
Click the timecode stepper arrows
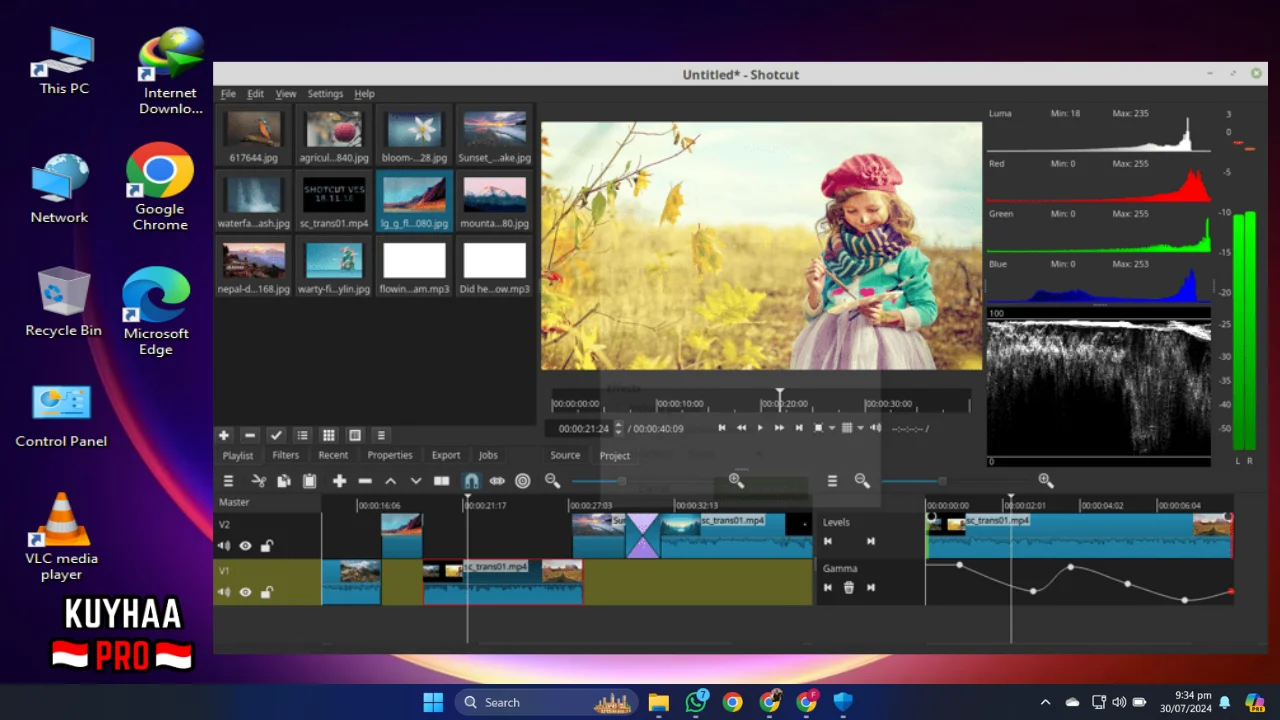pyautogui.click(x=618, y=428)
